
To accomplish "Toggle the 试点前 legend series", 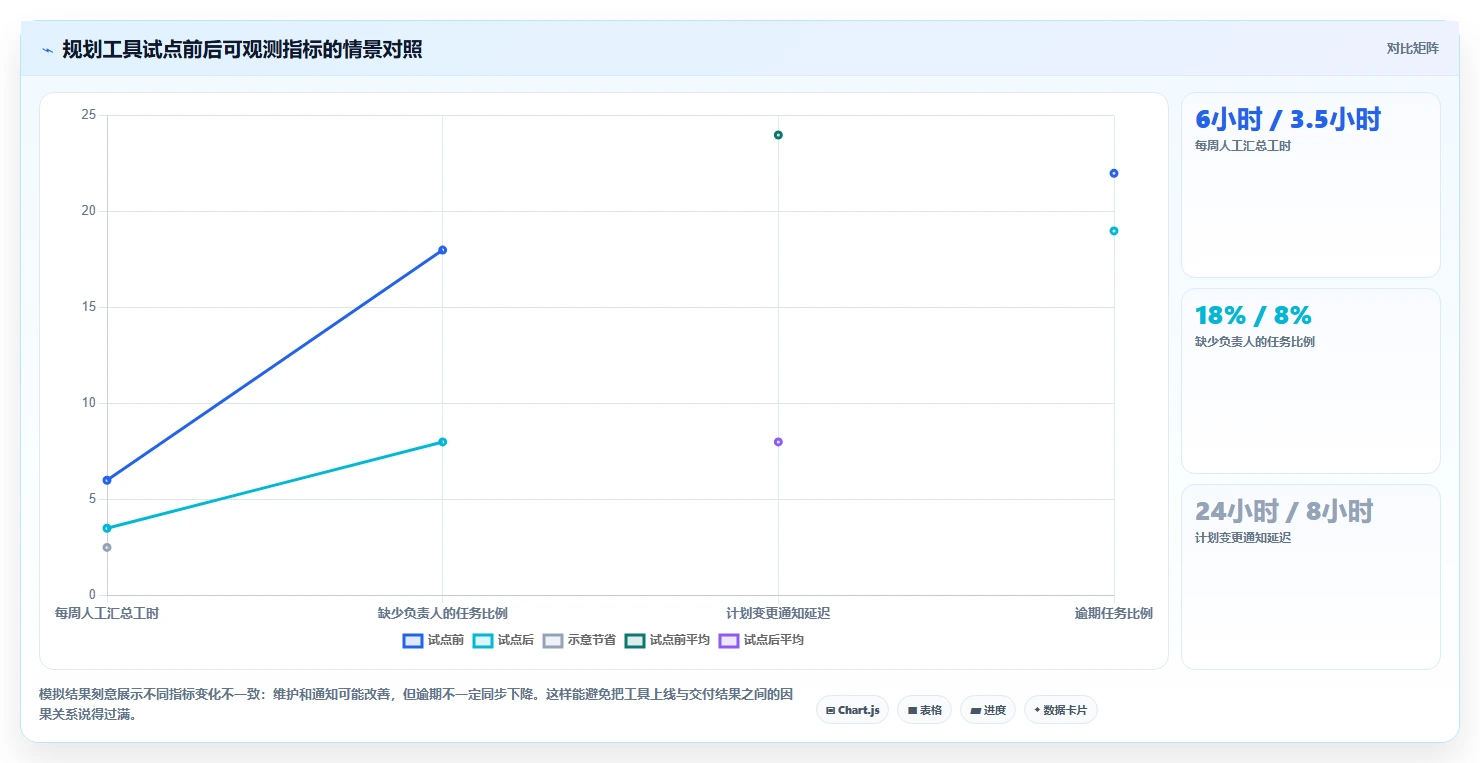I will (433, 640).
